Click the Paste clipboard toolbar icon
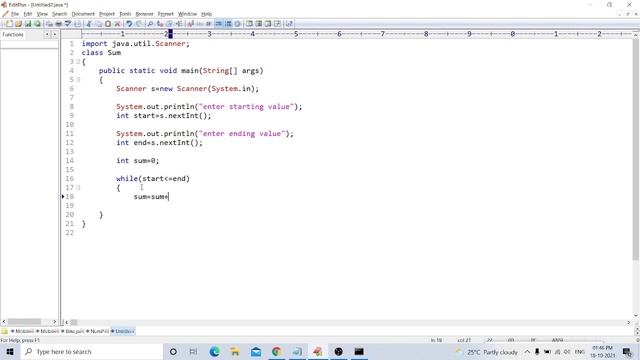The image size is (640, 360). click(x=108, y=24)
